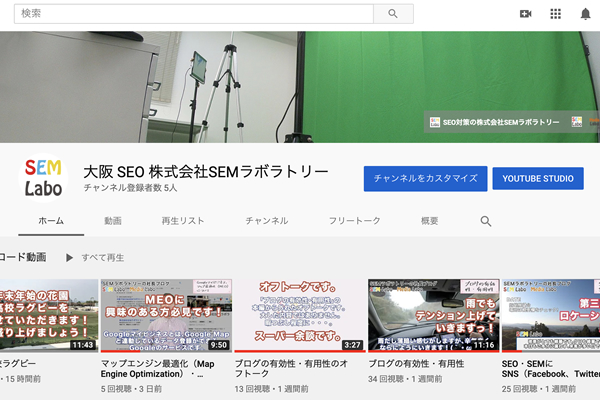Click the SEM Labo channel avatar
Viewport: 600px width, 400px height.
coord(43,178)
